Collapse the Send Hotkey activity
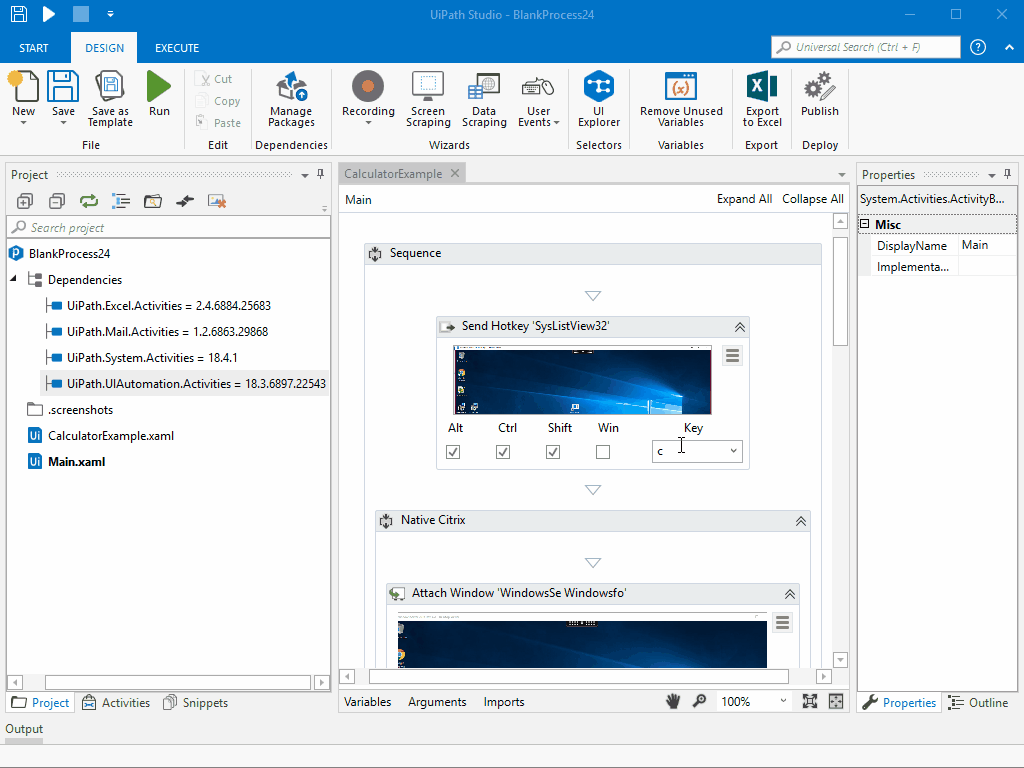1024x768 pixels. click(739, 327)
